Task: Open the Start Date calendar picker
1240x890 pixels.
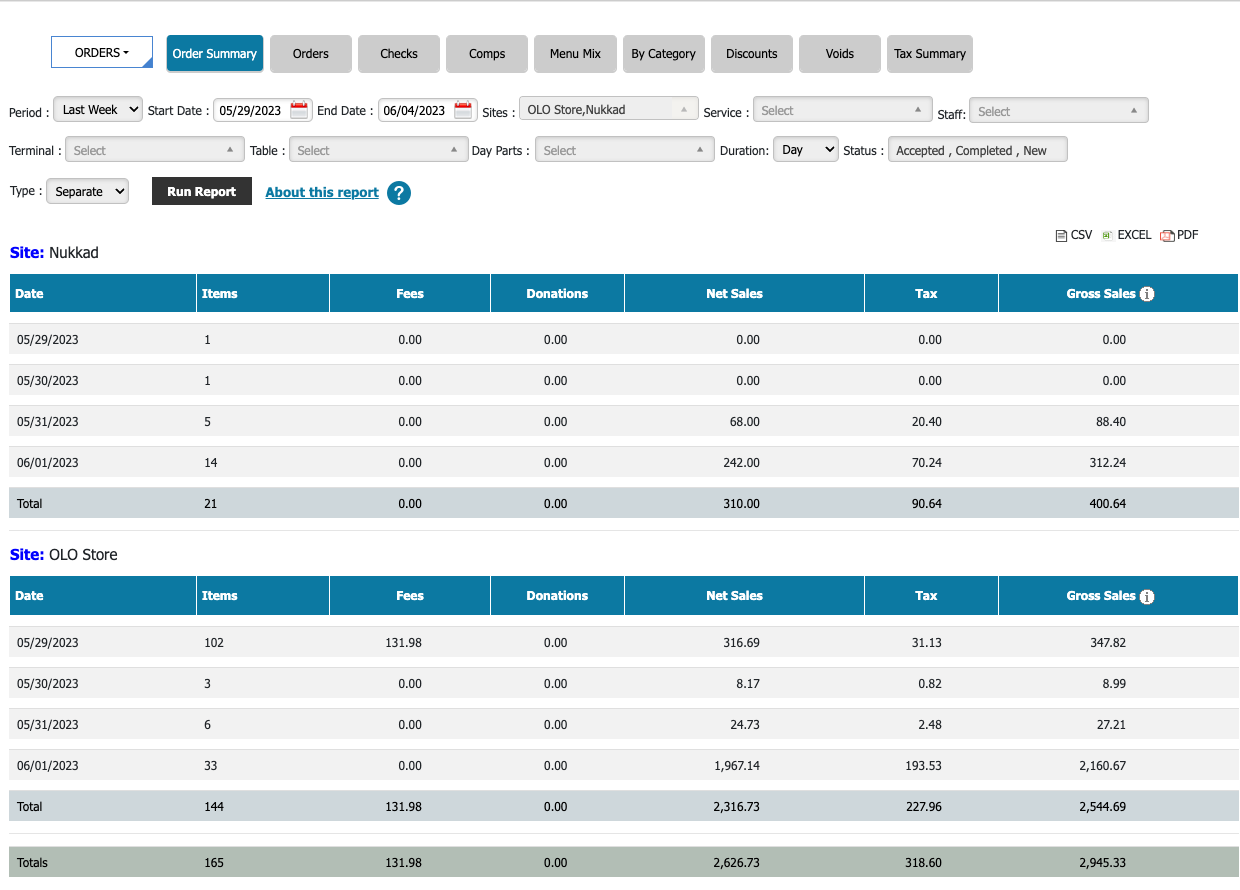Action: coord(299,110)
